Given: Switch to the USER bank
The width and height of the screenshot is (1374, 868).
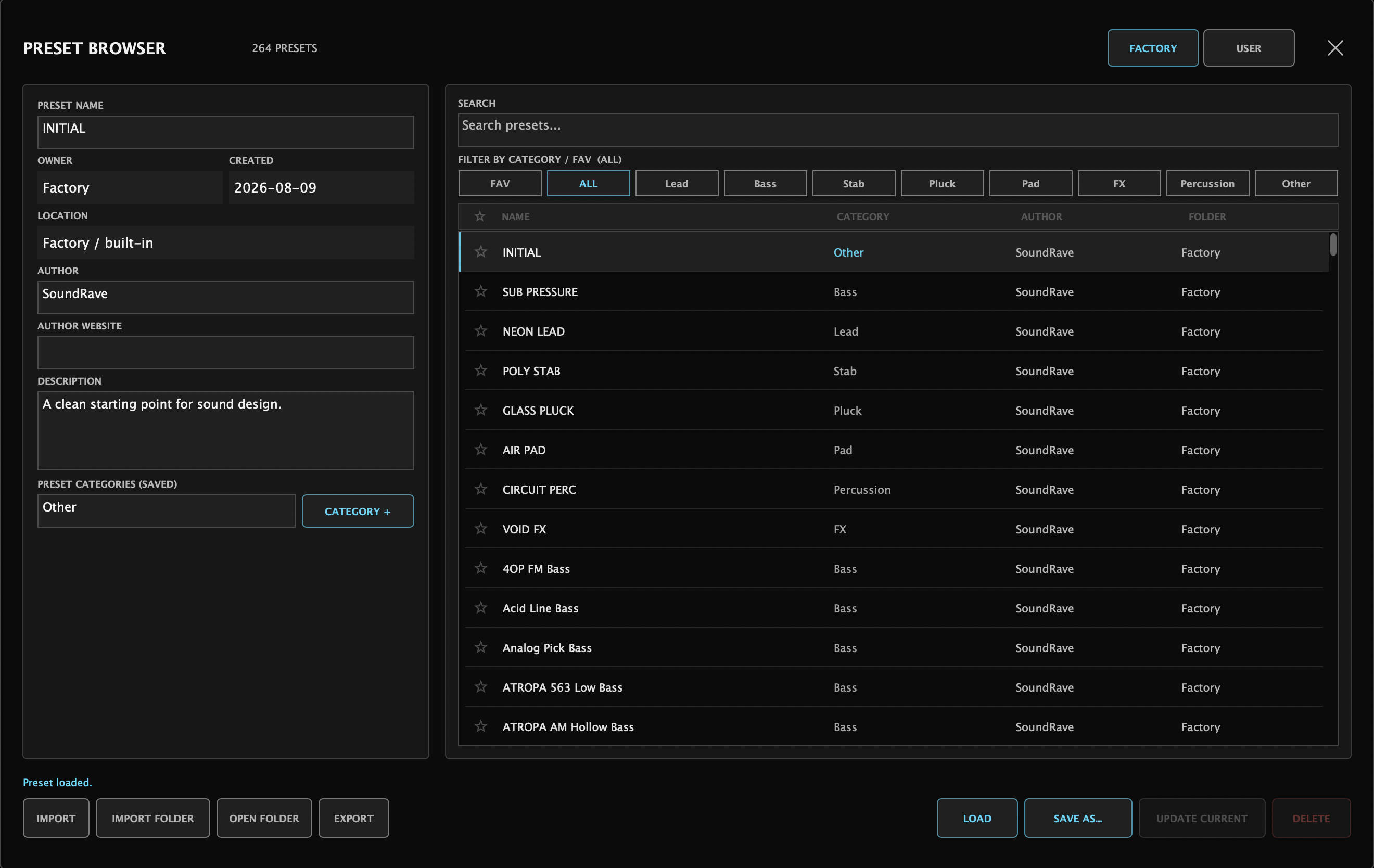Looking at the screenshot, I should tap(1249, 48).
